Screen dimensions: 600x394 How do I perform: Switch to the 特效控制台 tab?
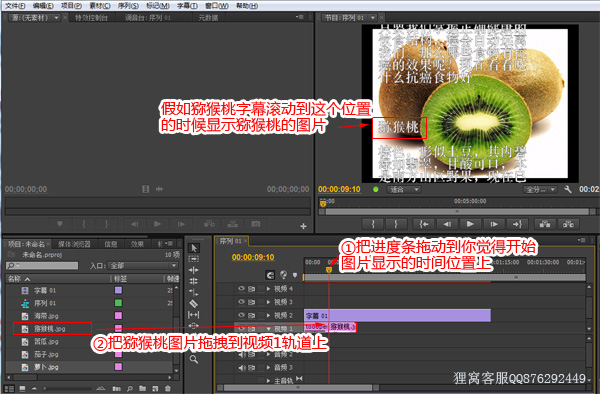coord(91,18)
